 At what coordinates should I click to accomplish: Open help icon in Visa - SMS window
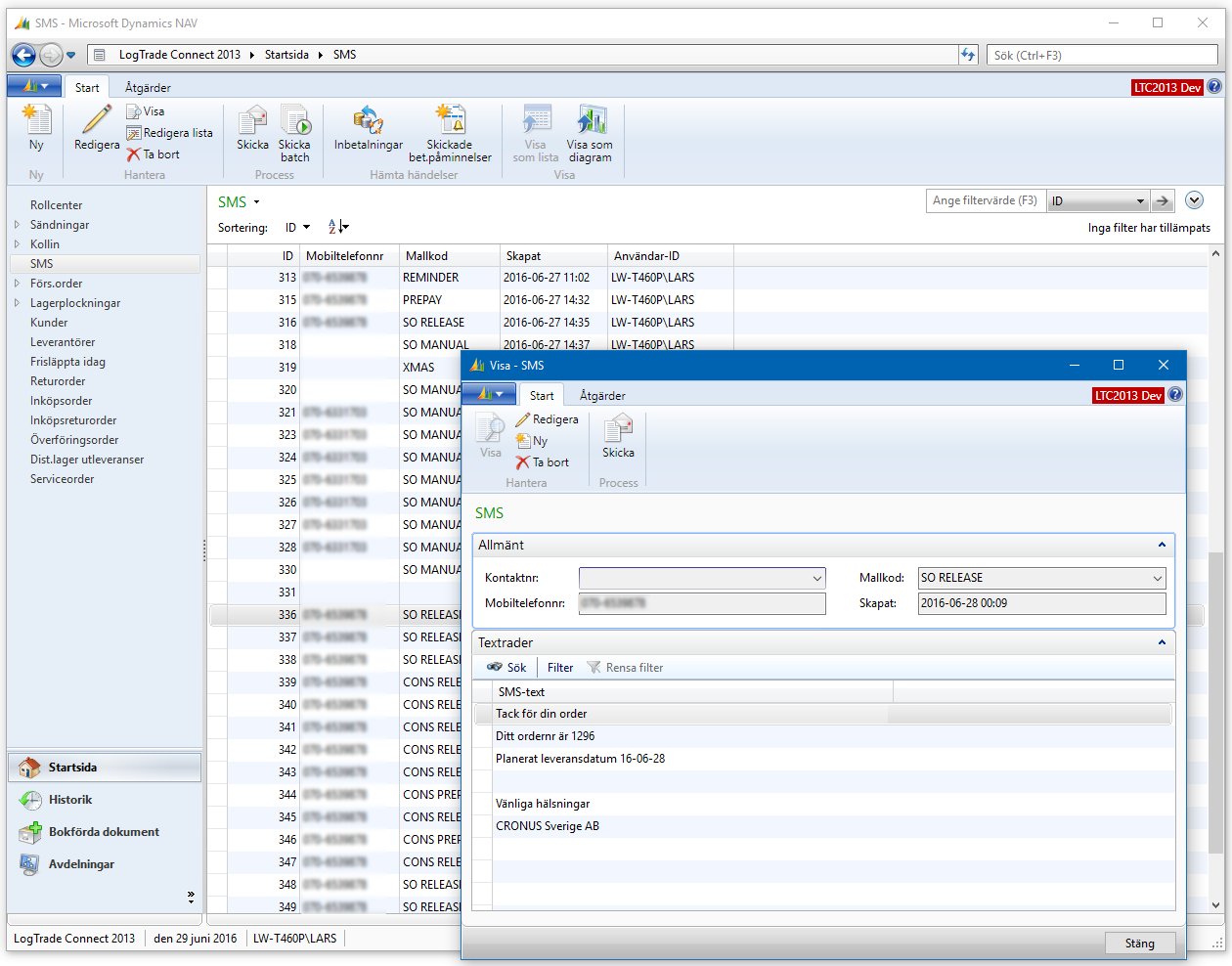click(x=1175, y=394)
